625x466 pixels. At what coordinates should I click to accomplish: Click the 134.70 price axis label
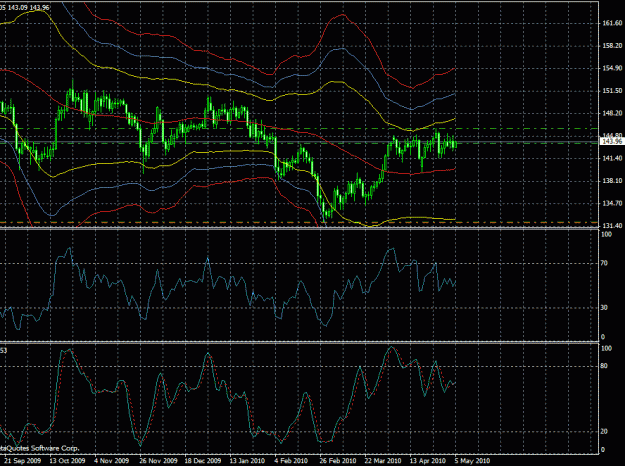click(612, 203)
